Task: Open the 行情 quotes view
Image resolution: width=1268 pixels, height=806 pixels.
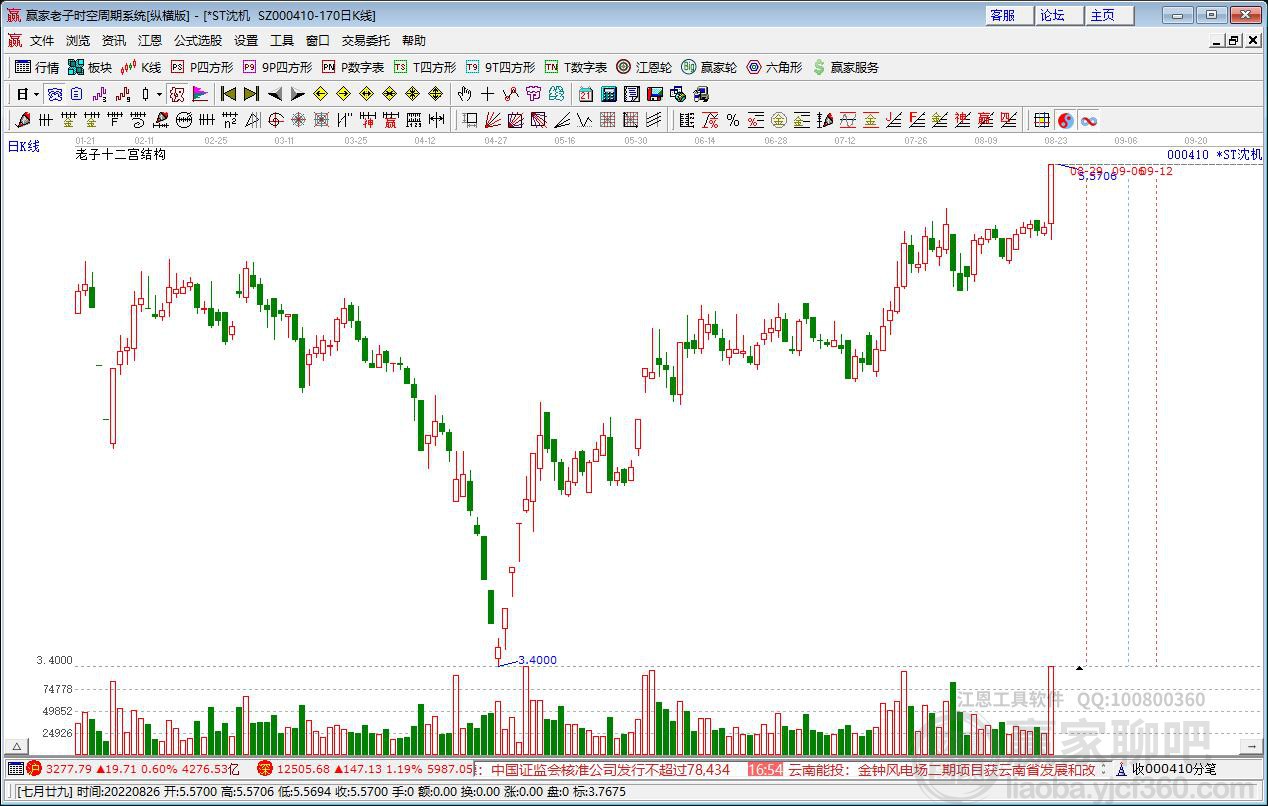Action: (x=37, y=67)
